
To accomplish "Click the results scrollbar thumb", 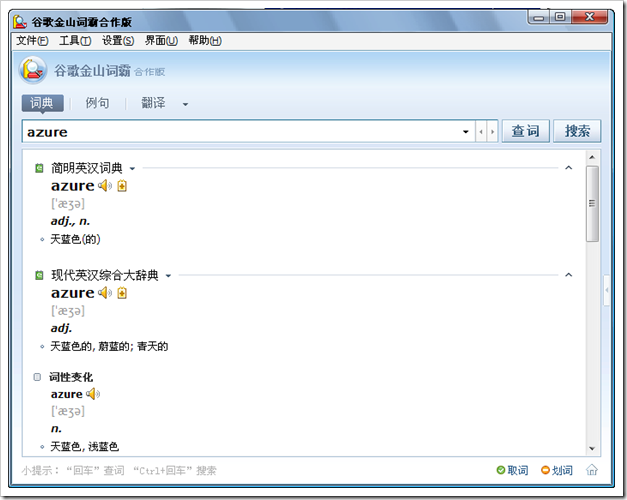I will (592, 204).
